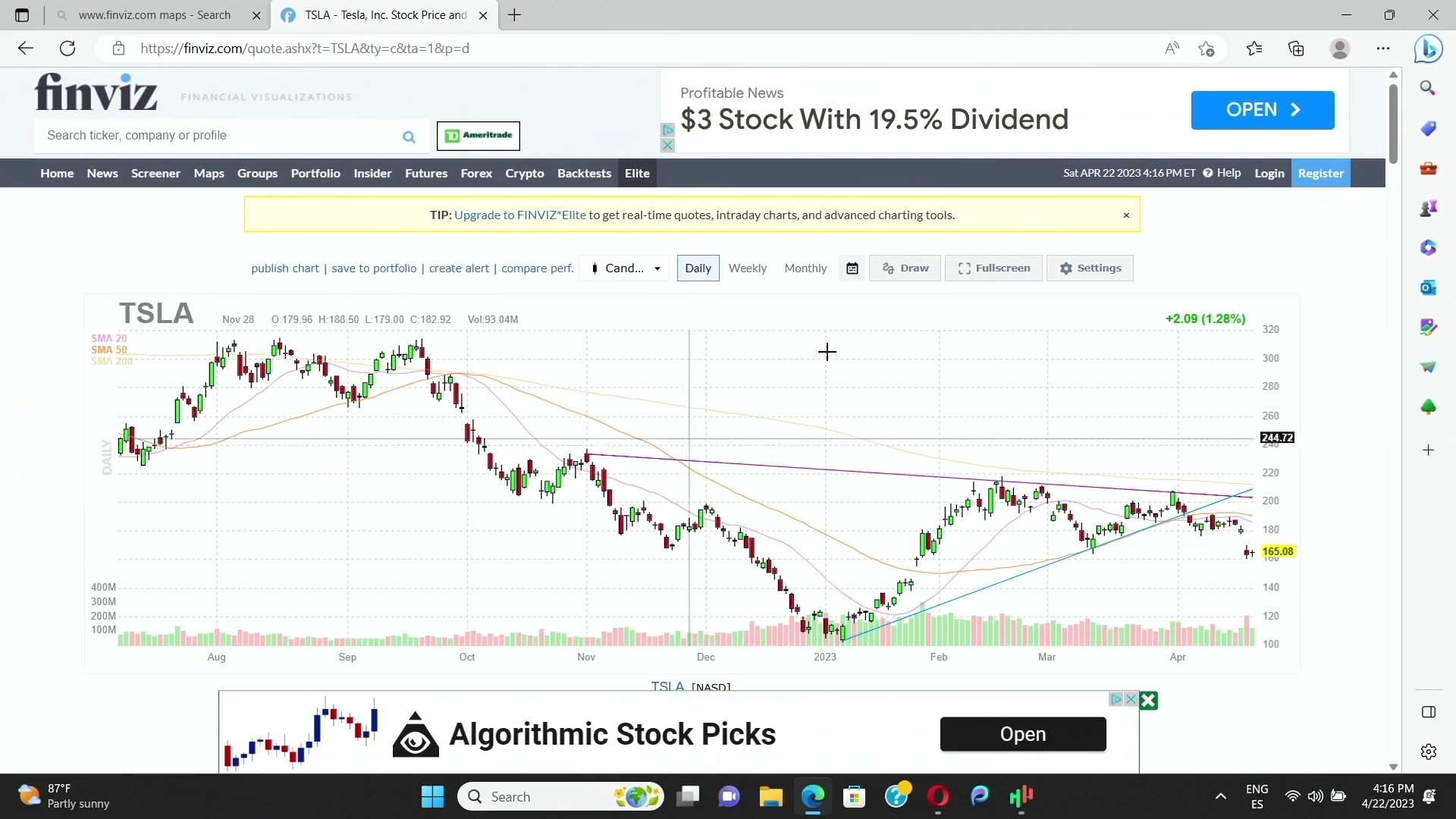Viewport: 1456px width, 819px height.
Task: Click the Register button
Action: [x=1320, y=174]
